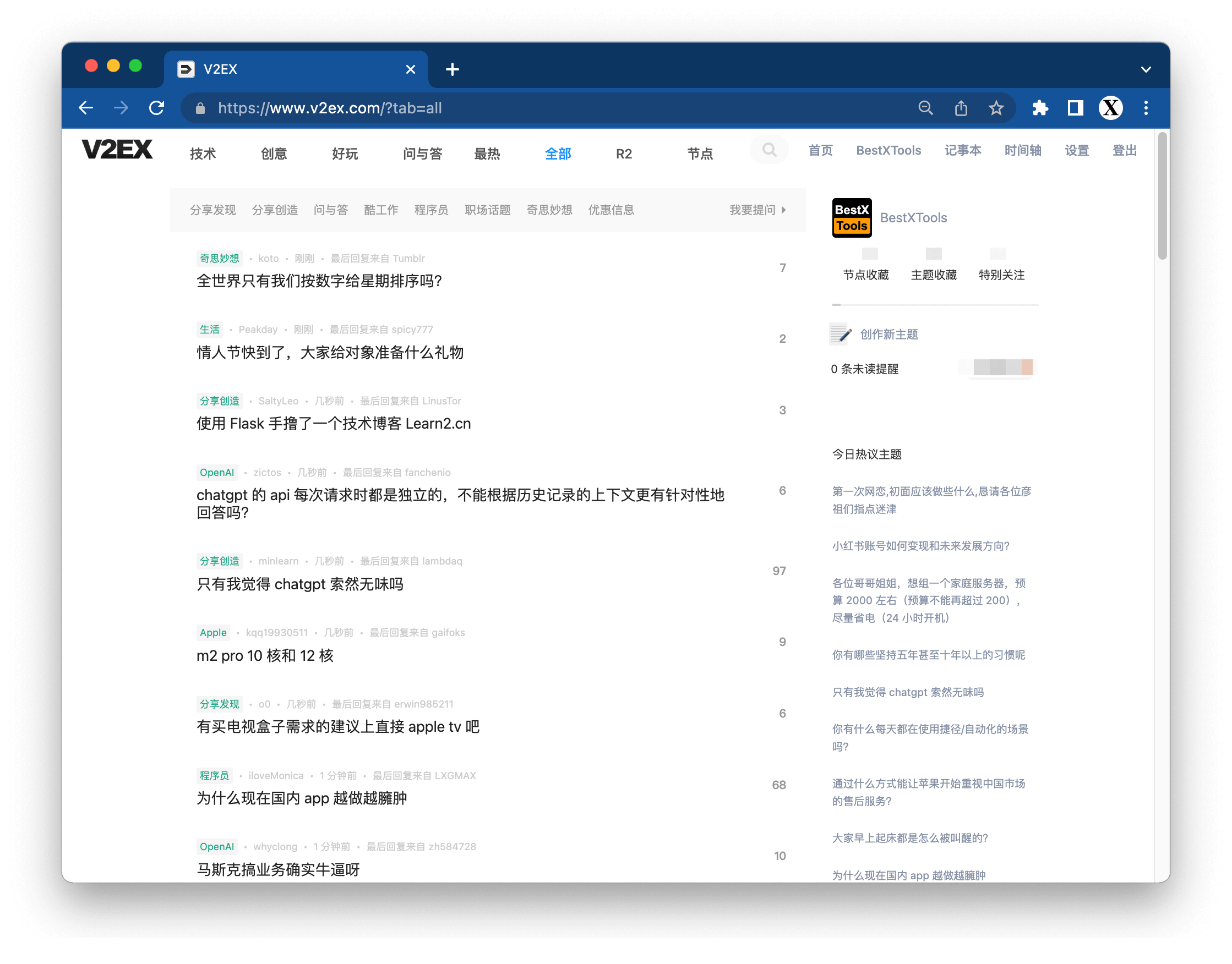Viewport: 1232px width, 964px height.
Task: Select the R2 tab
Action: click(x=623, y=154)
